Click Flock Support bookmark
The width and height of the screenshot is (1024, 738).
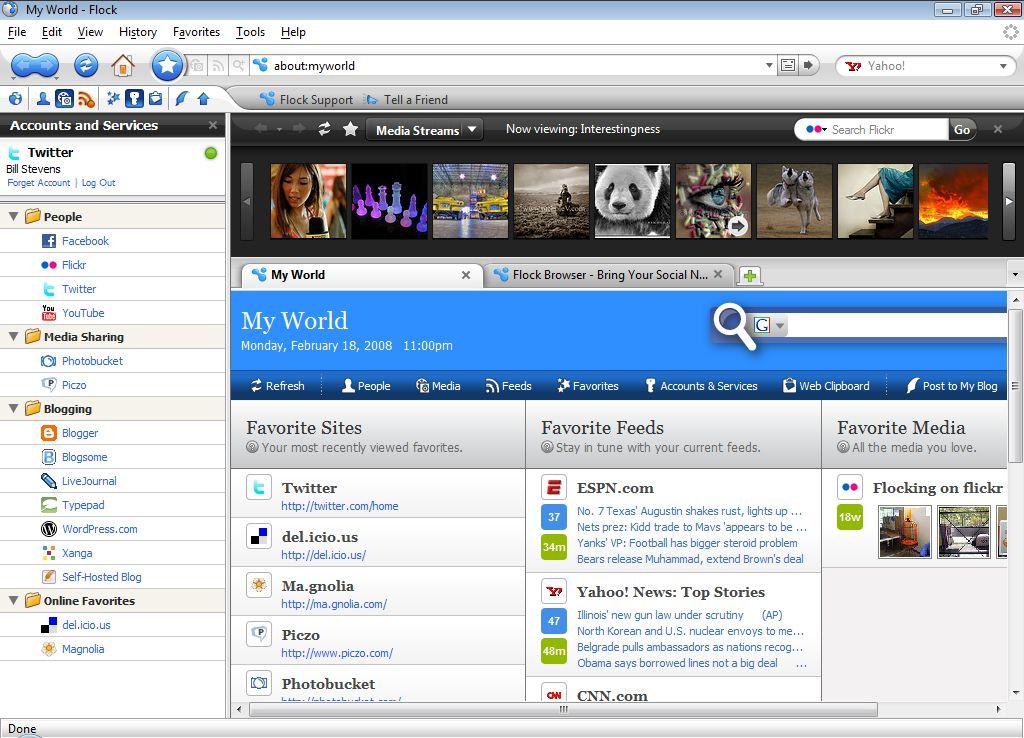306,99
